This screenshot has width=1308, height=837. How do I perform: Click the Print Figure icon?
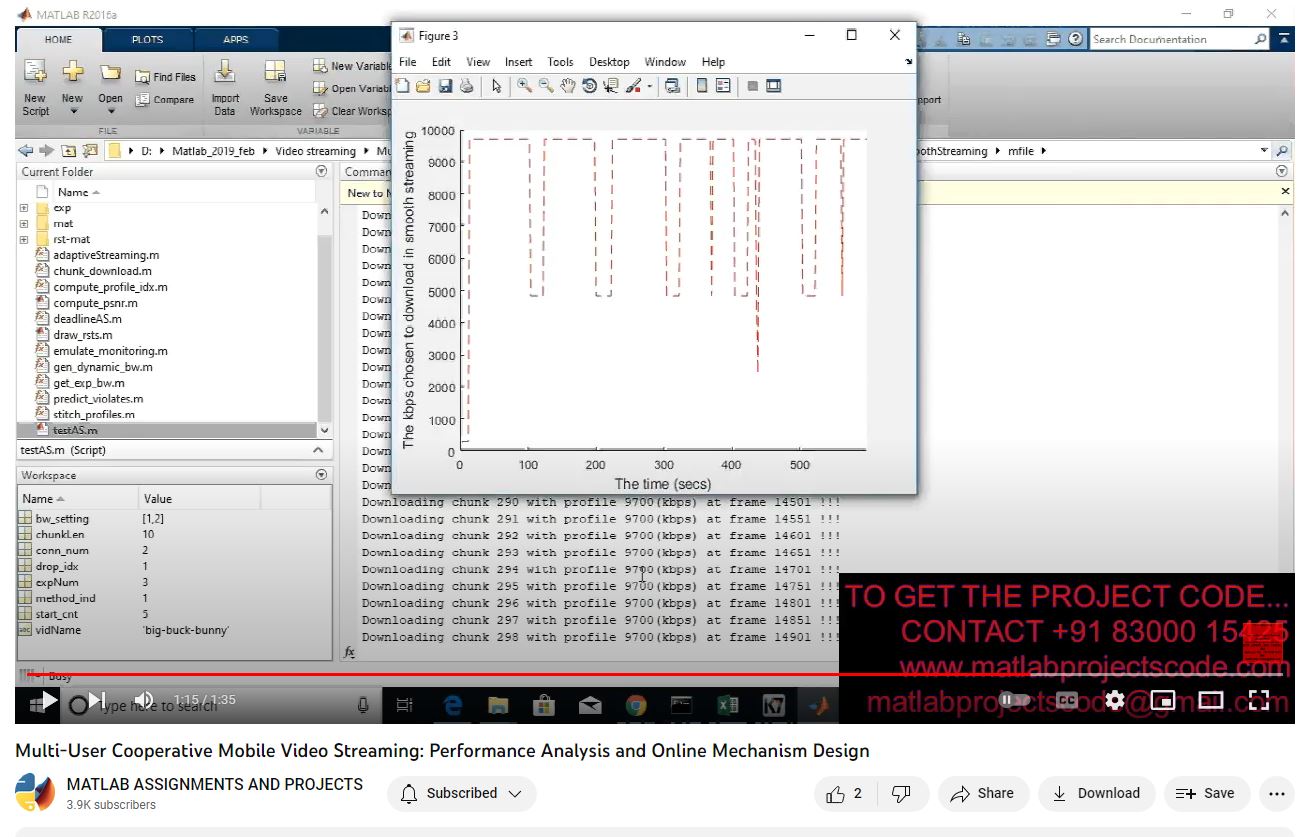coord(466,87)
